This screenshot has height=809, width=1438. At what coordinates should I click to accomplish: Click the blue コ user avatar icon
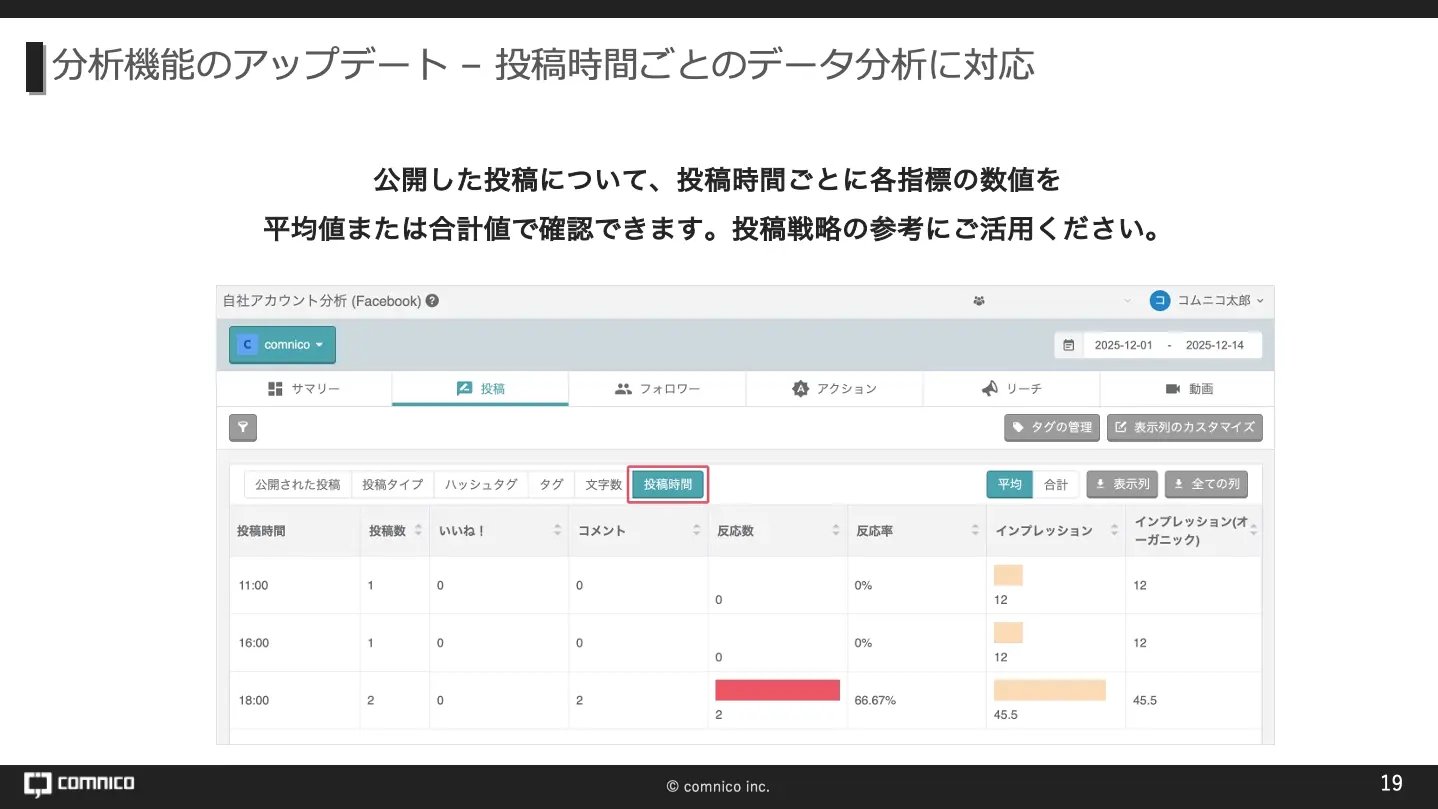point(1159,300)
